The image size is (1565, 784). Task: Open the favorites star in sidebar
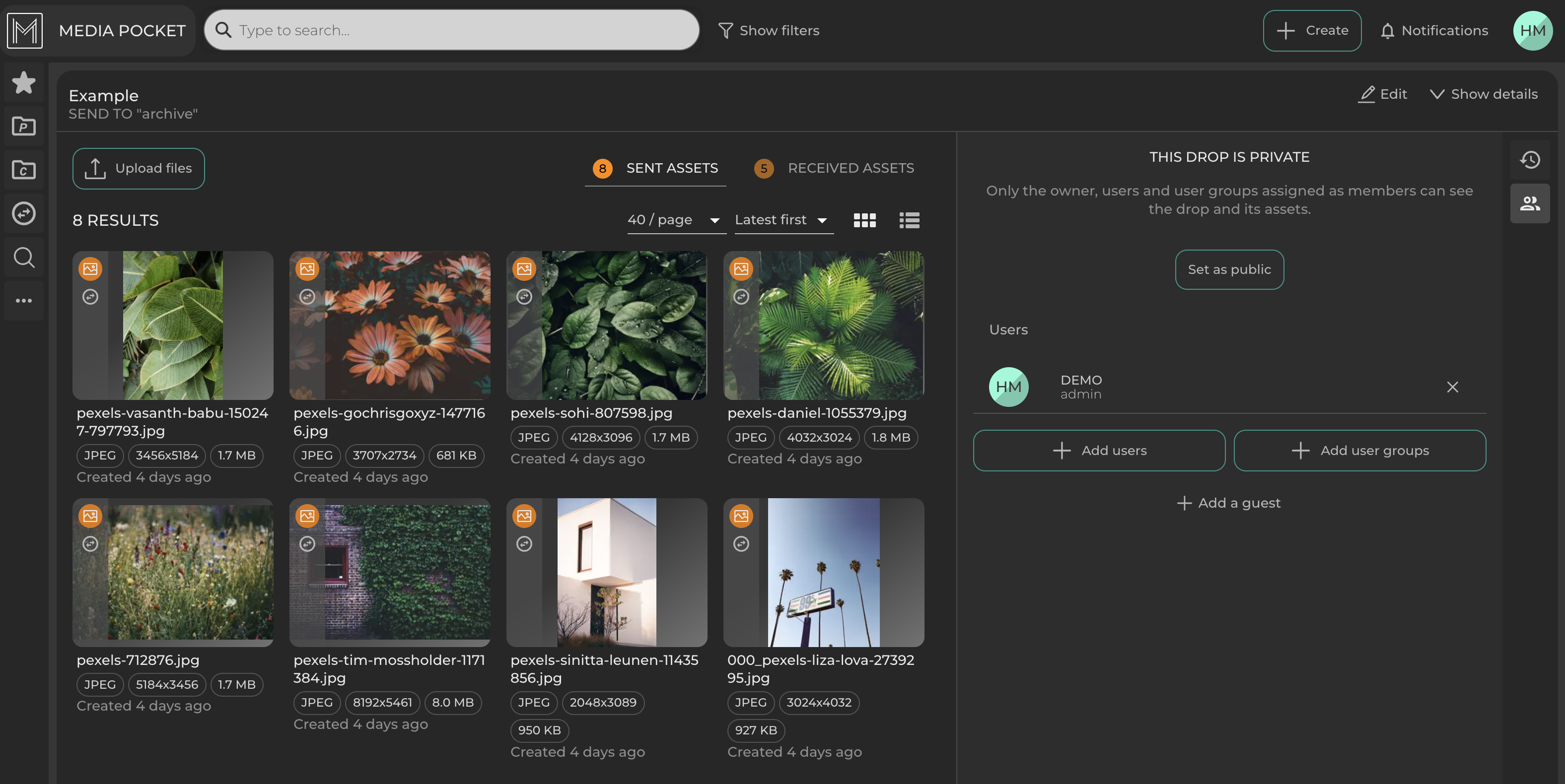click(24, 82)
